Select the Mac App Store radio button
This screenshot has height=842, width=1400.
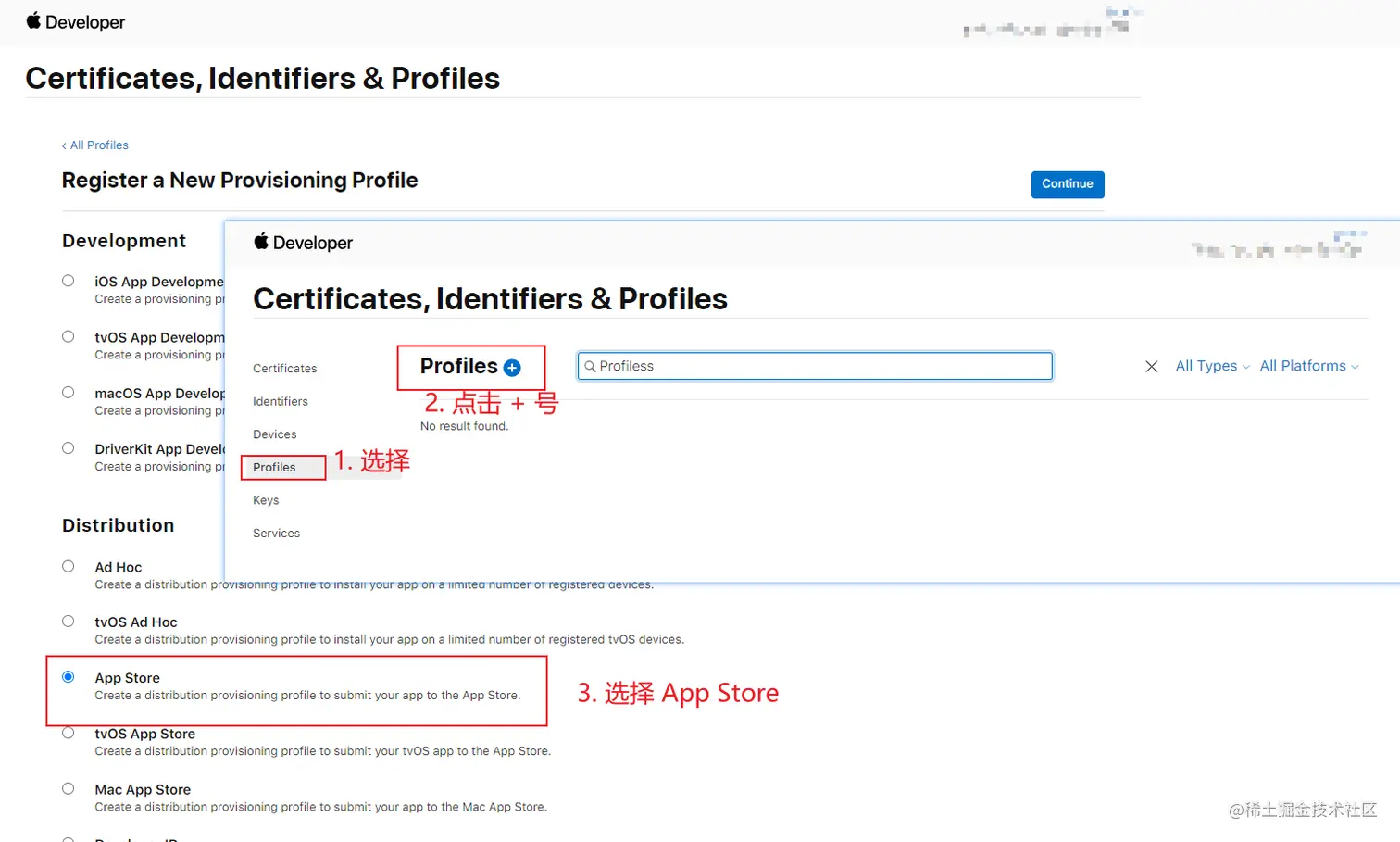point(69,789)
